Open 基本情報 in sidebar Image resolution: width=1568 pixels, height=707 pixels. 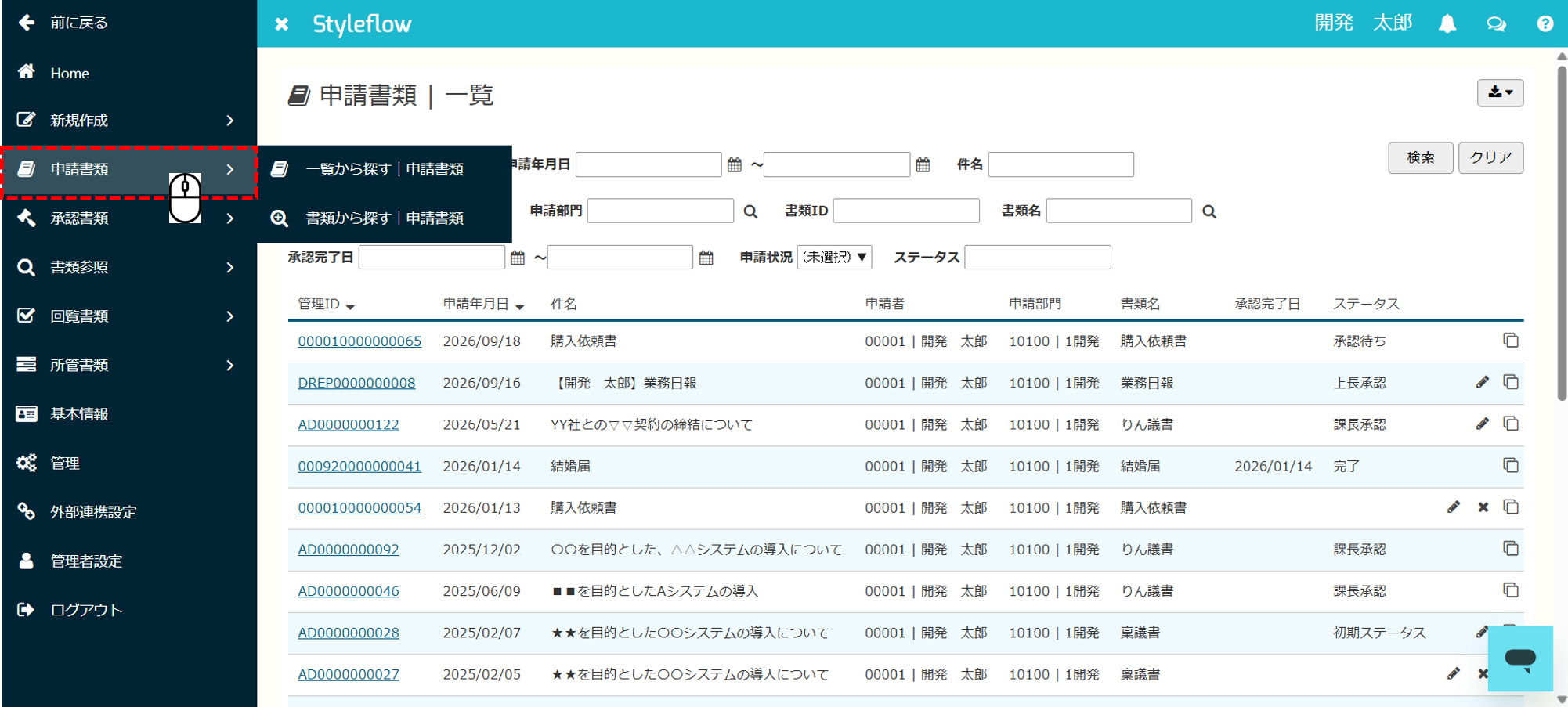pyautogui.click(x=128, y=414)
